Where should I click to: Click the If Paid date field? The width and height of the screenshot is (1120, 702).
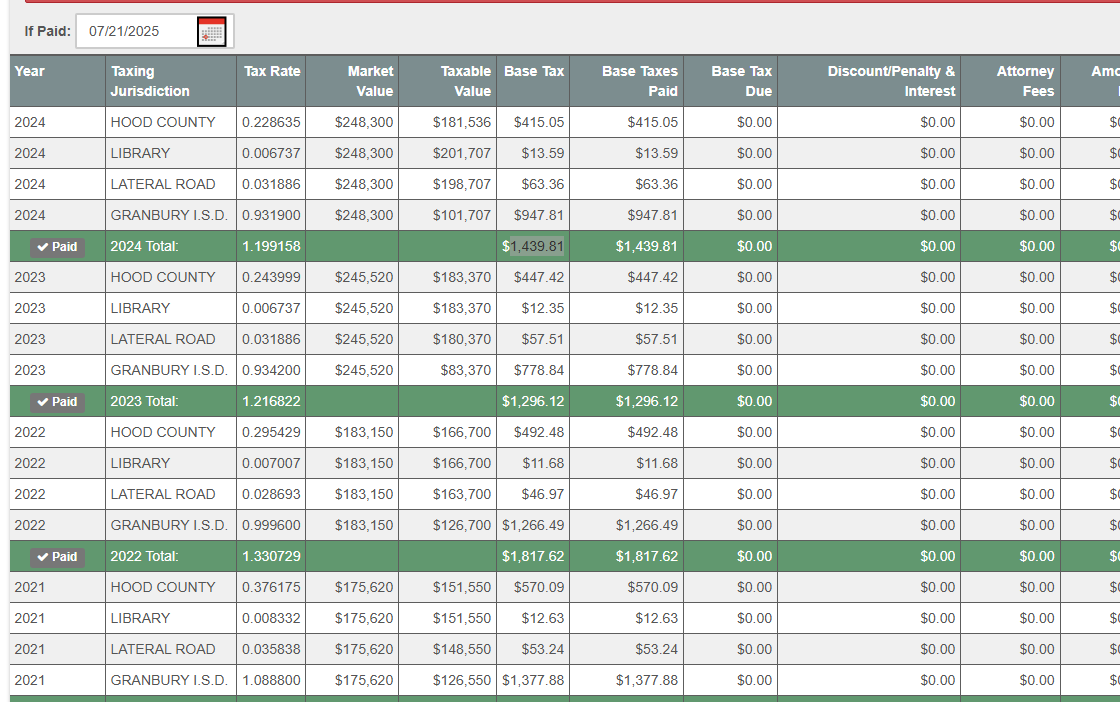click(135, 32)
